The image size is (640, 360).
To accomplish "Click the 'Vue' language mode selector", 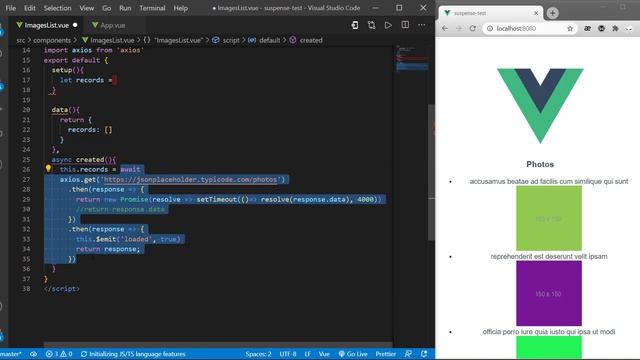I will pos(324,354).
